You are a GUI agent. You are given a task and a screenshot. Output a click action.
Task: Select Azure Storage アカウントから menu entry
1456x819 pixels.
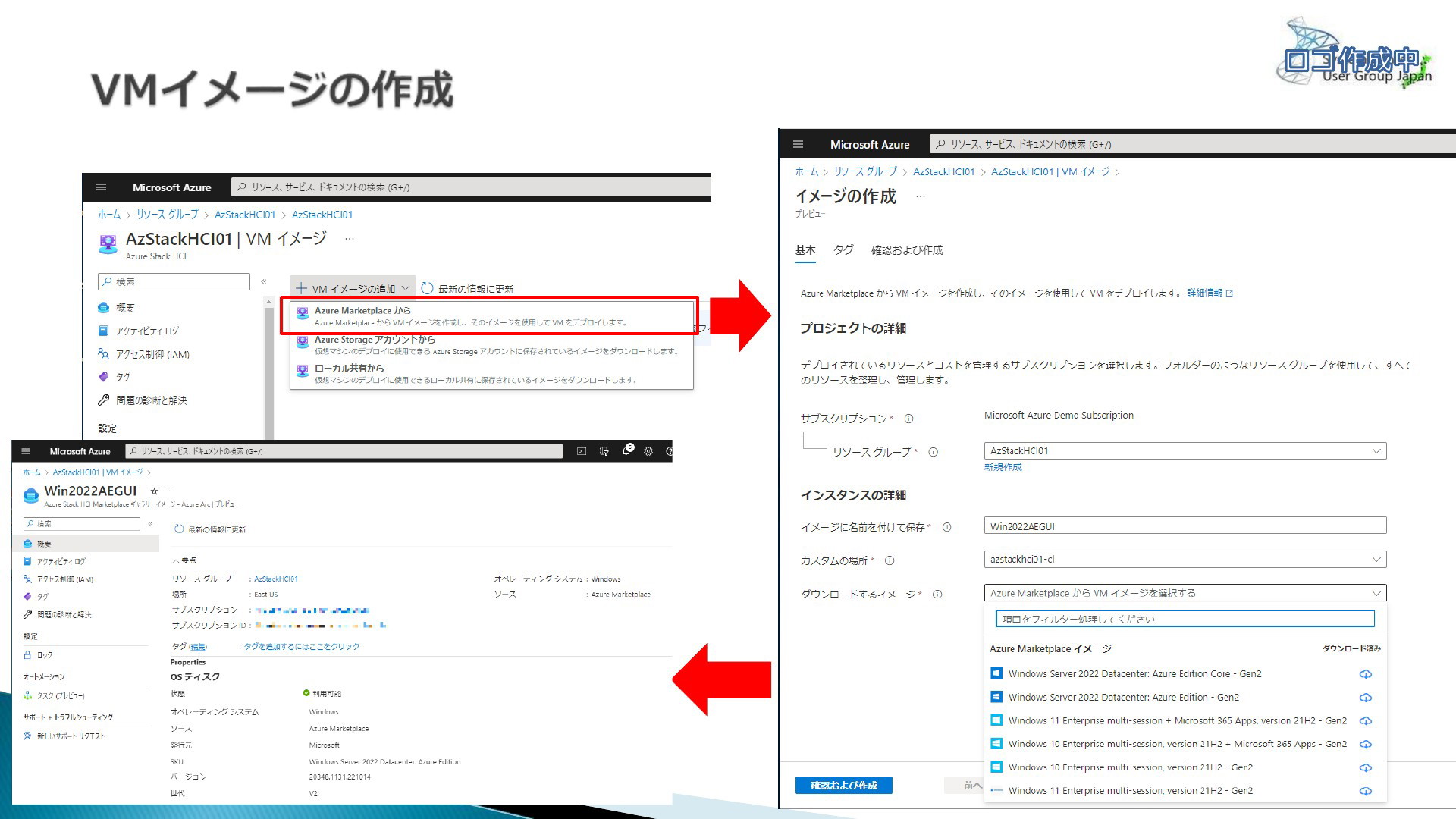pos(491,345)
